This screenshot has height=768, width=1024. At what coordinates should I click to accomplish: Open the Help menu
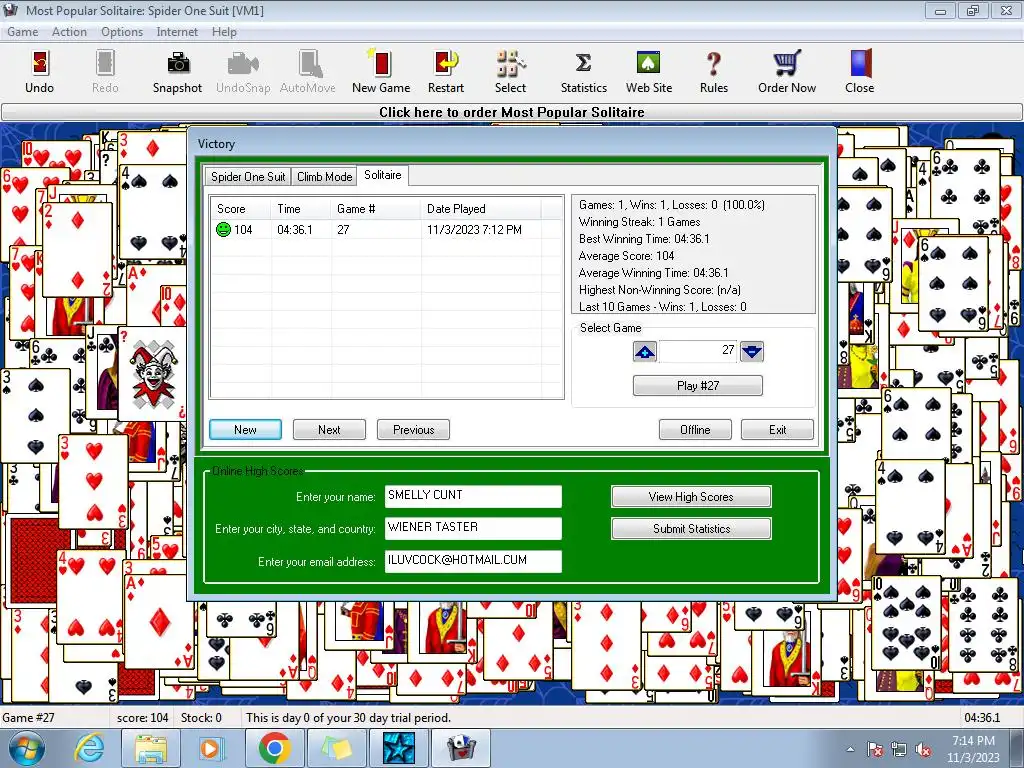pos(224,32)
